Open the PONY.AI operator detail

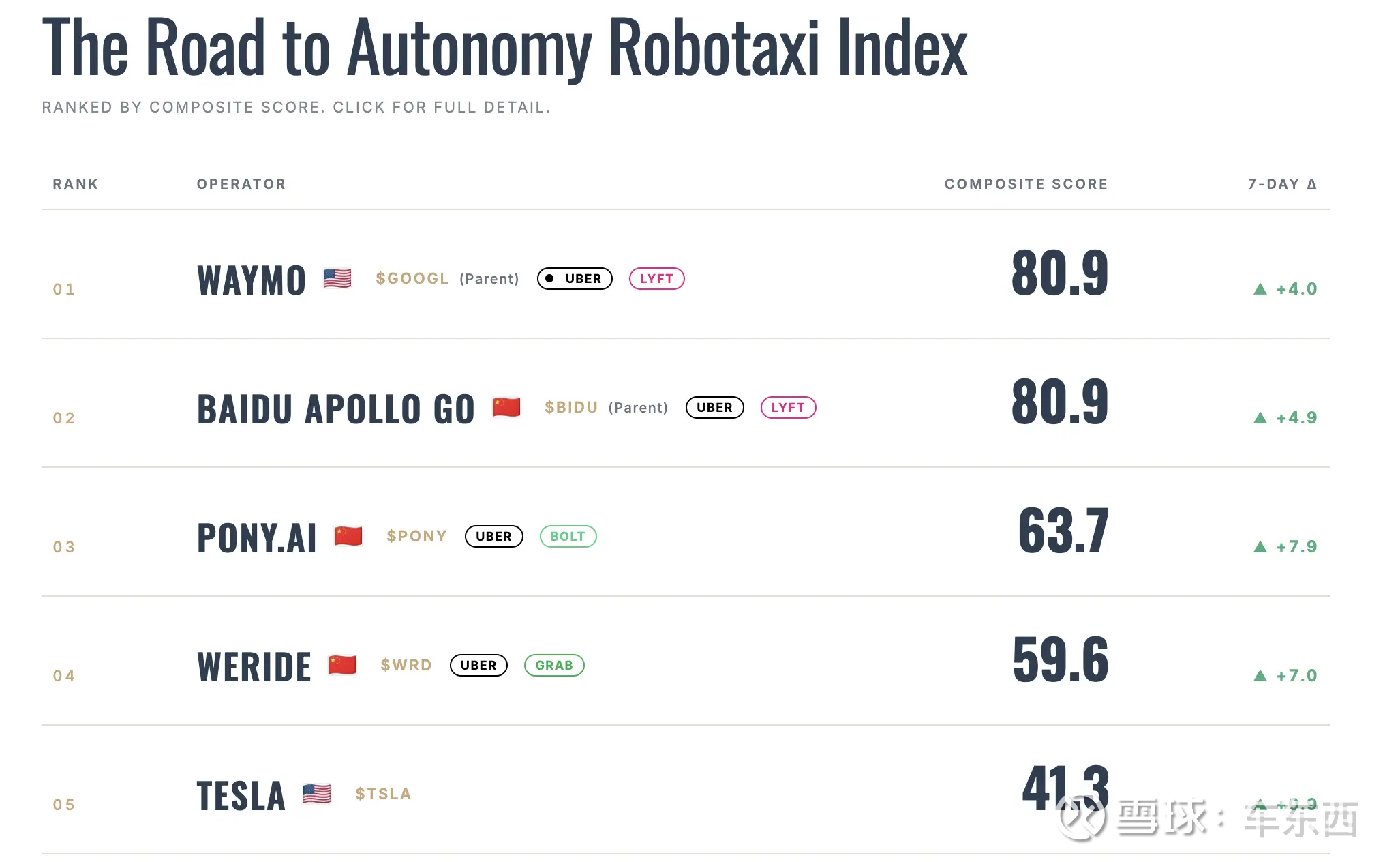point(257,538)
